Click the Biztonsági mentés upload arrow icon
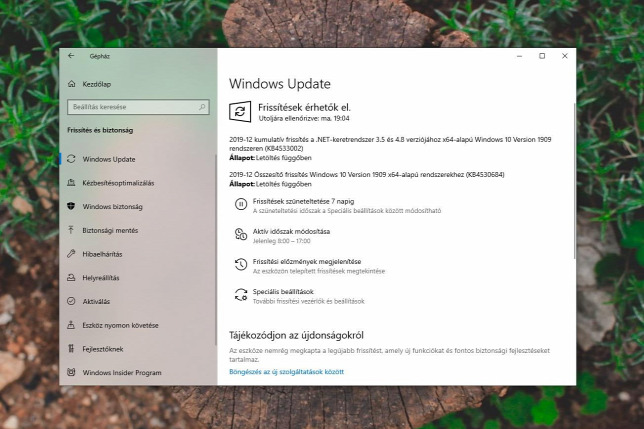Screen dimensions: 644x429 coord(71,230)
